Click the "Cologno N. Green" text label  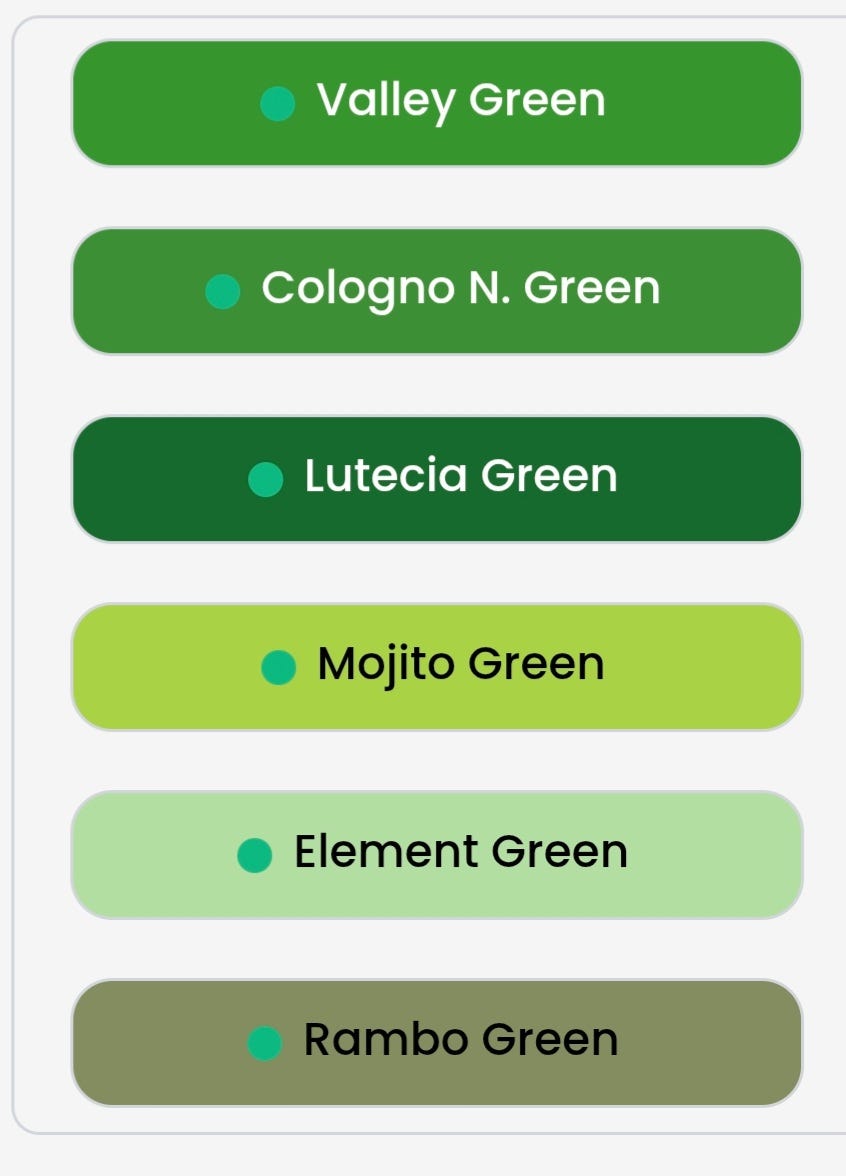(x=461, y=288)
